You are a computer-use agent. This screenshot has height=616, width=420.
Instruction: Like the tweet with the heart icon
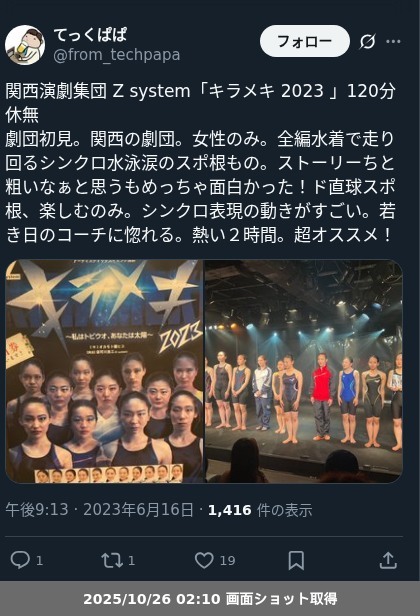[x=204, y=560]
